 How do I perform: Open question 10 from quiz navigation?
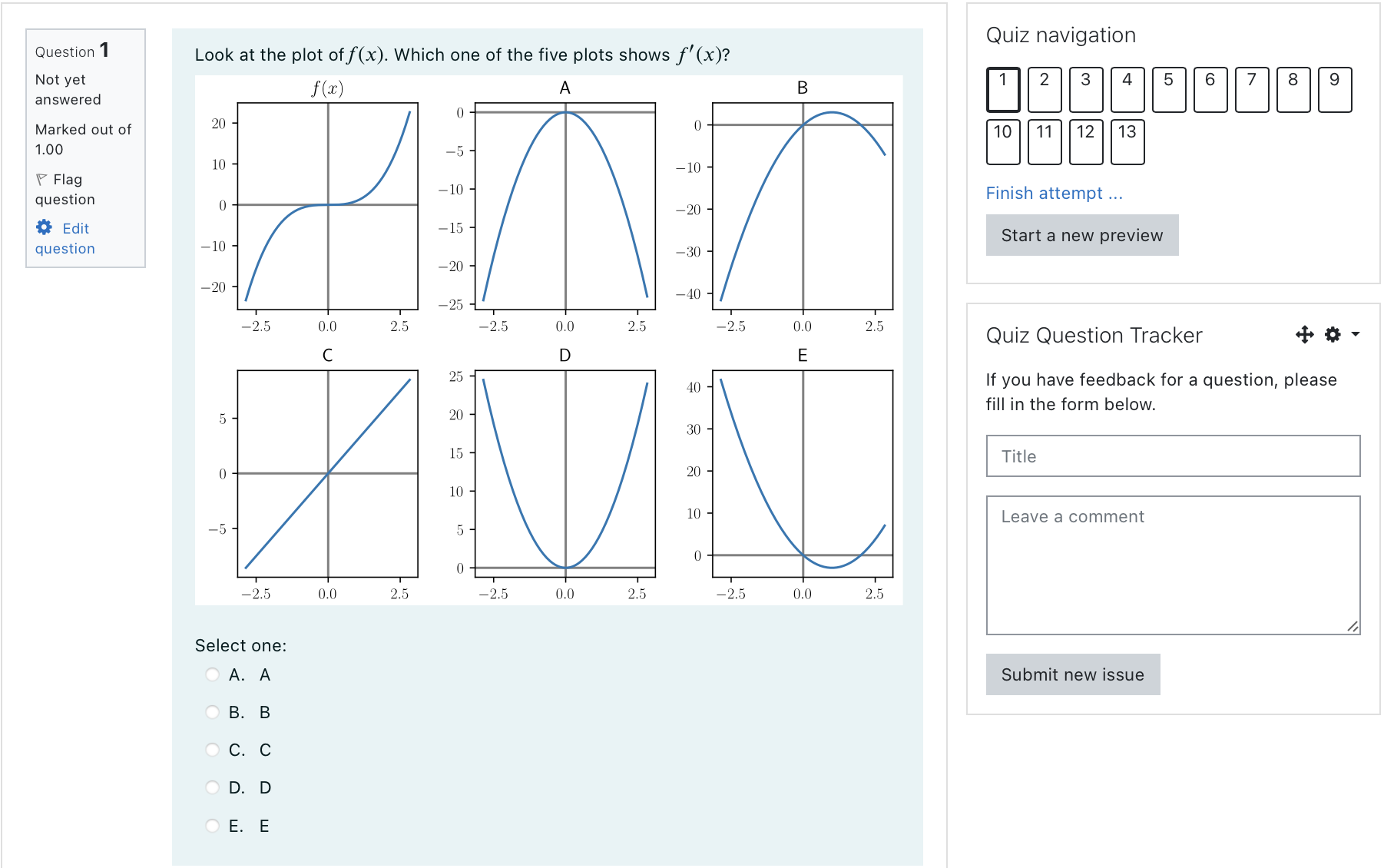pos(1003,142)
